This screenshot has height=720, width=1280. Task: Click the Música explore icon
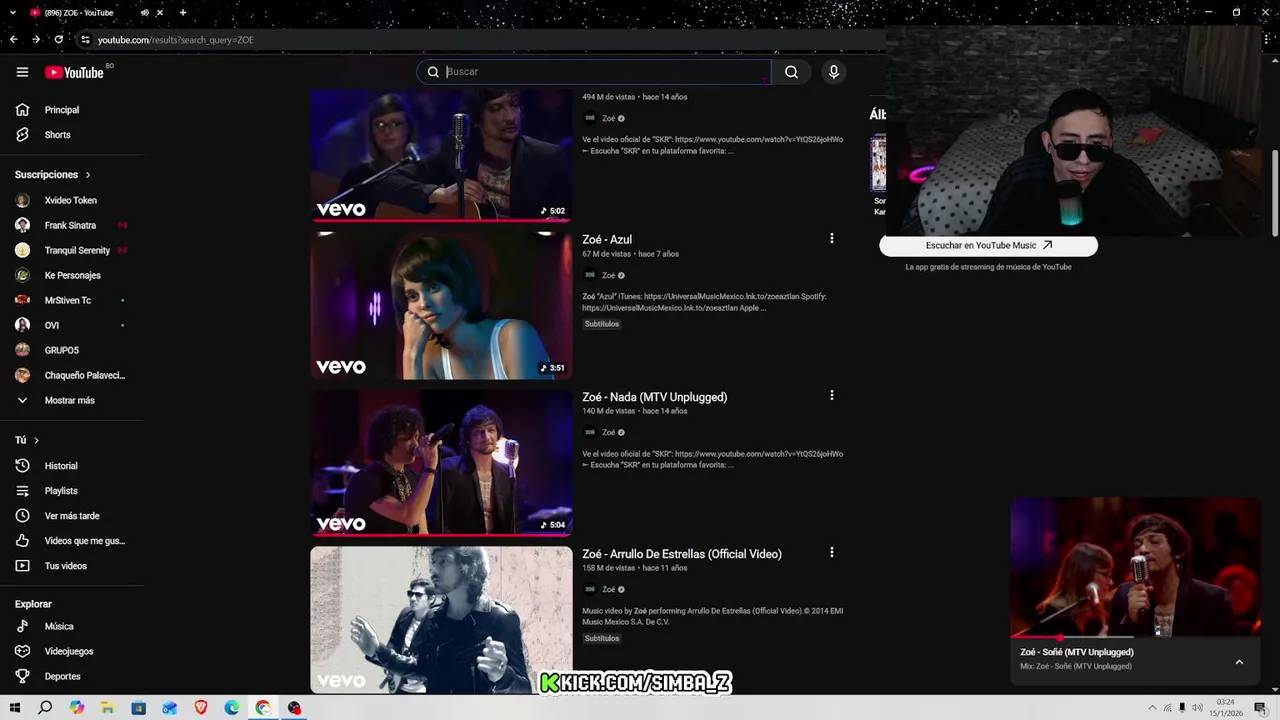pyautogui.click(x=22, y=626)
